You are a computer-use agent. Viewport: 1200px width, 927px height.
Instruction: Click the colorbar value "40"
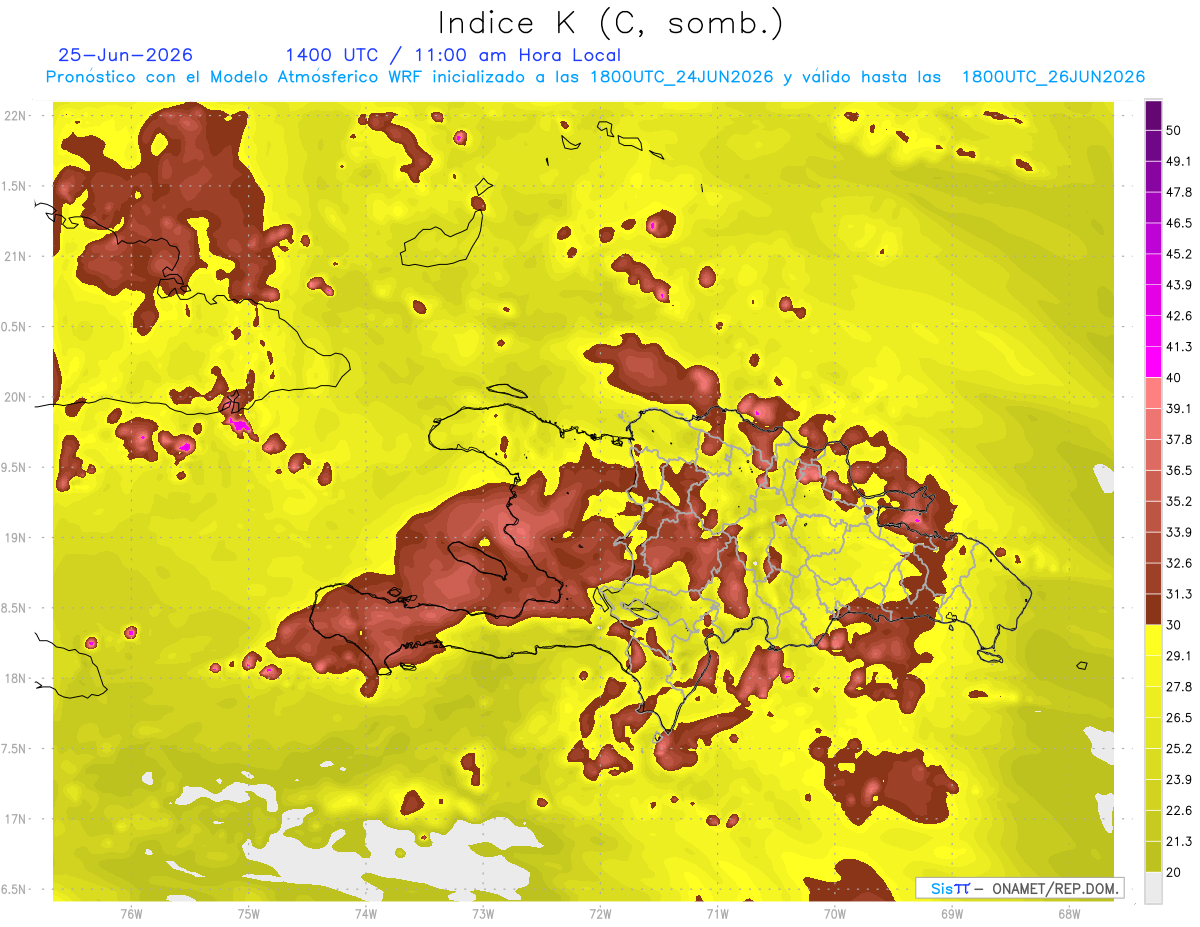point(1174,377)
